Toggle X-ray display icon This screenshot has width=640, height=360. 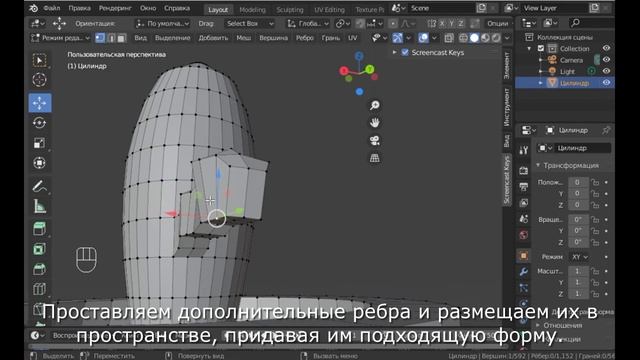449,38
